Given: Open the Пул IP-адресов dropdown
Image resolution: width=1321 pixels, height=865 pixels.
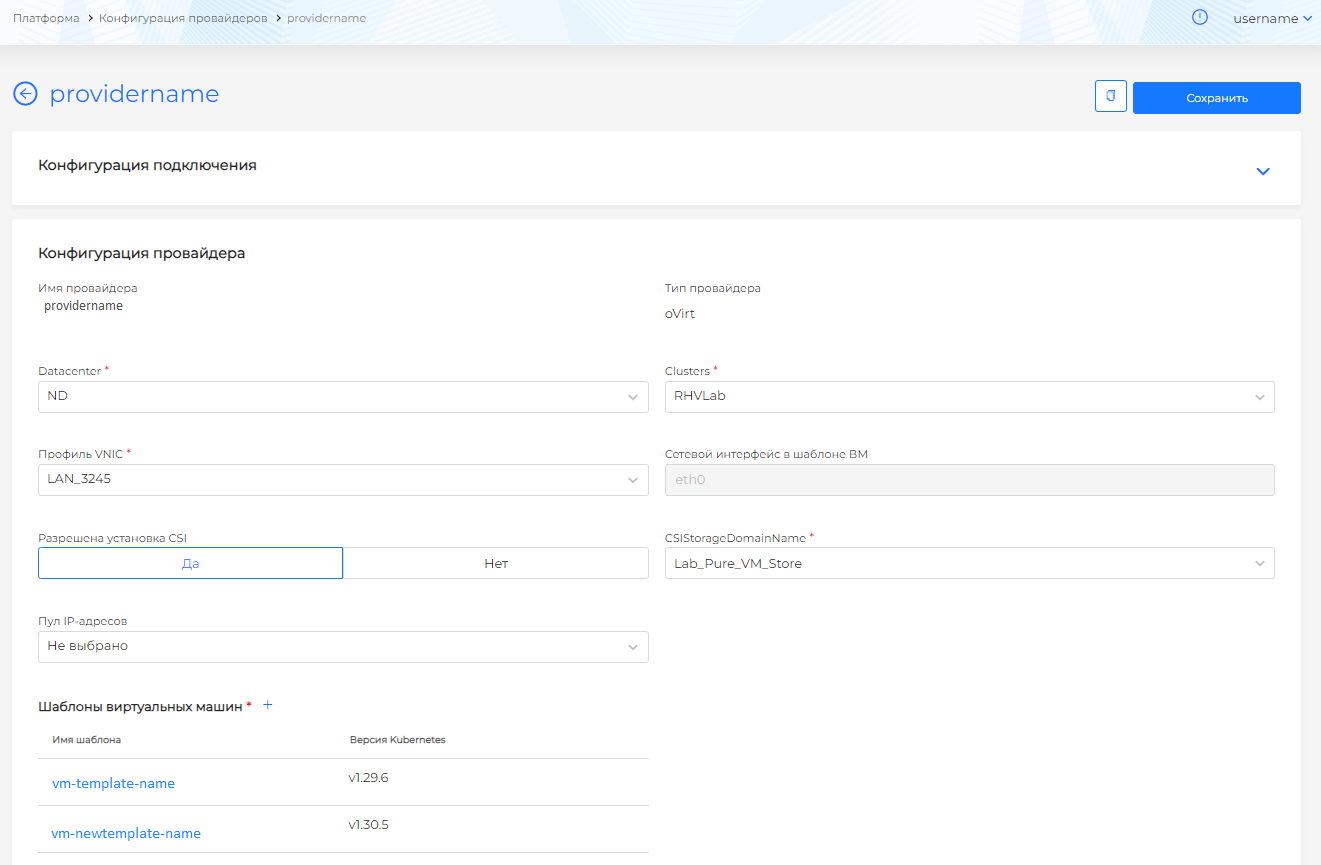Looking at the screenshot, I should 343,647.
